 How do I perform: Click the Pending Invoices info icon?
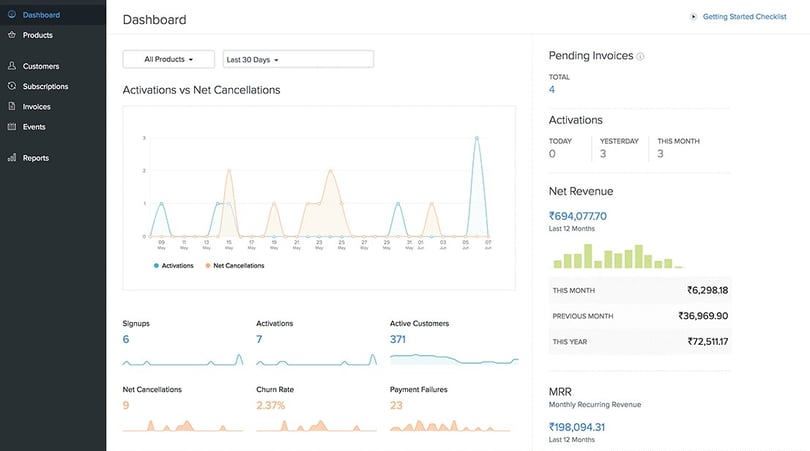(x=640, y=56)
